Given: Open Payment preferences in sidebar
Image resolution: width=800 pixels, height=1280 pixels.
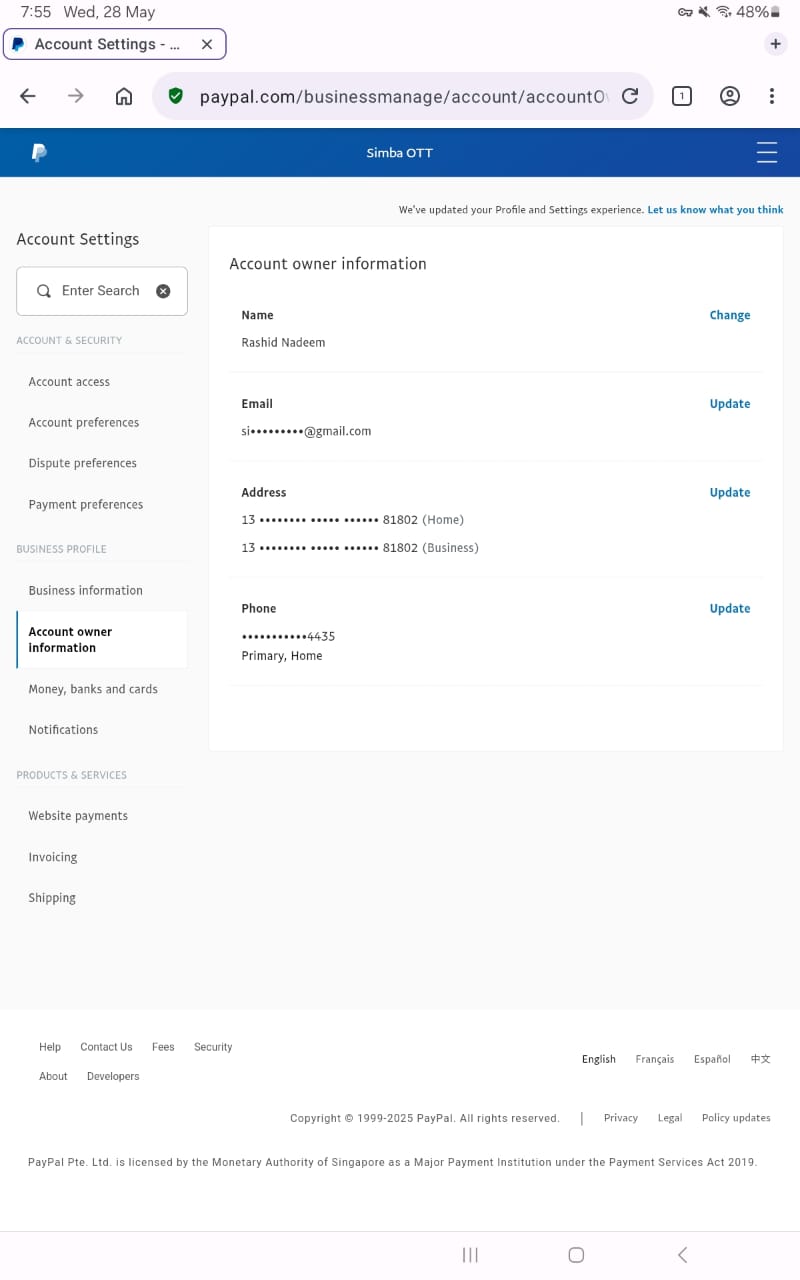Looking at the screenshot, I should 86,505.
